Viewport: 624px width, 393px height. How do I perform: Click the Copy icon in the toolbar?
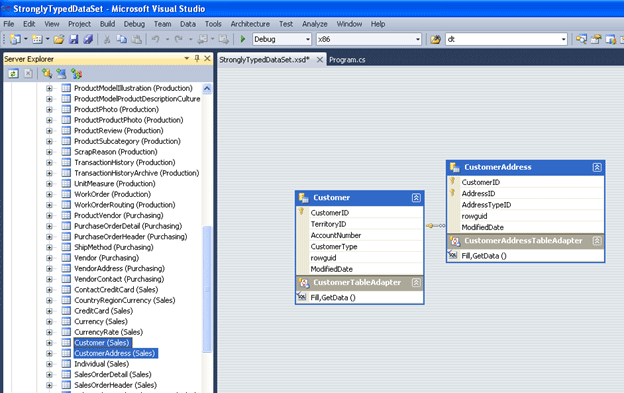click(x=121, y=39)
